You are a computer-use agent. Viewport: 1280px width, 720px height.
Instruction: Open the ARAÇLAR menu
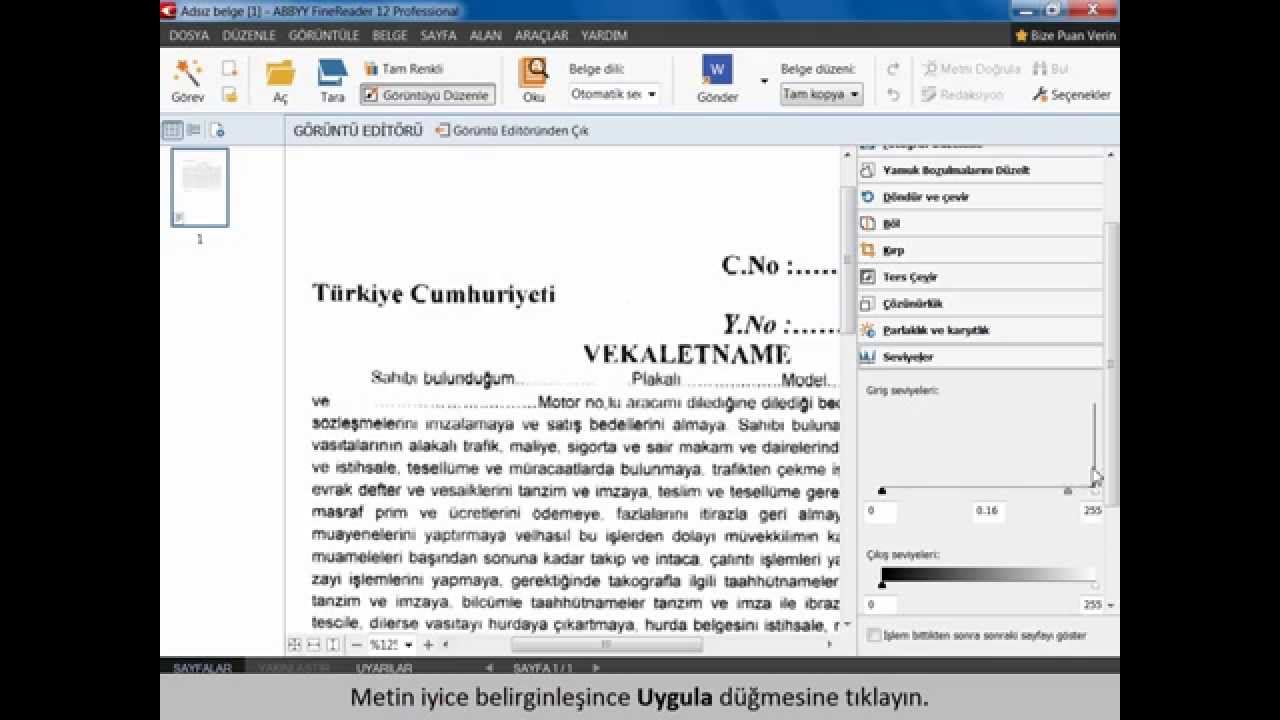(541, 35)
